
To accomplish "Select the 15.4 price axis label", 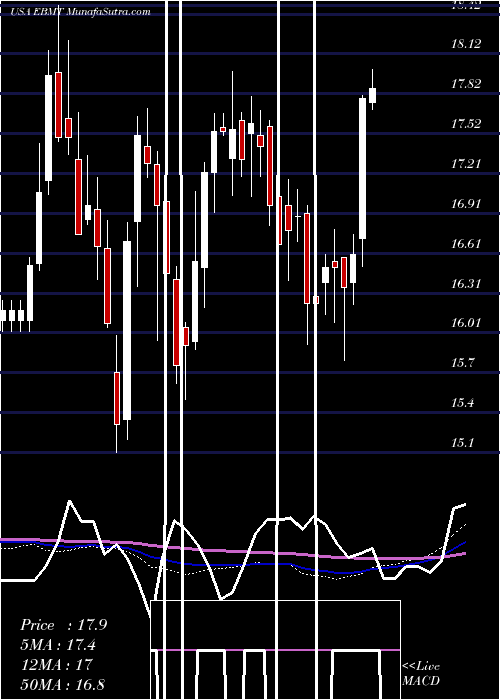I will point(462,403).
